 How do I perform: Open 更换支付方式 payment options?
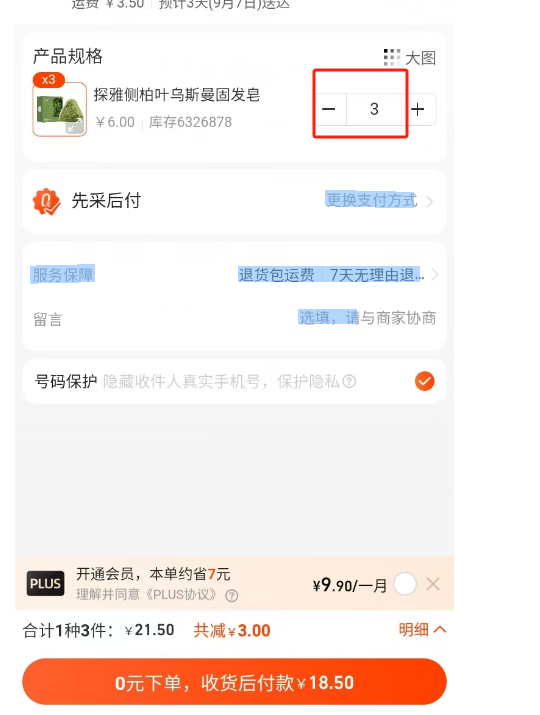click(371, 200)
